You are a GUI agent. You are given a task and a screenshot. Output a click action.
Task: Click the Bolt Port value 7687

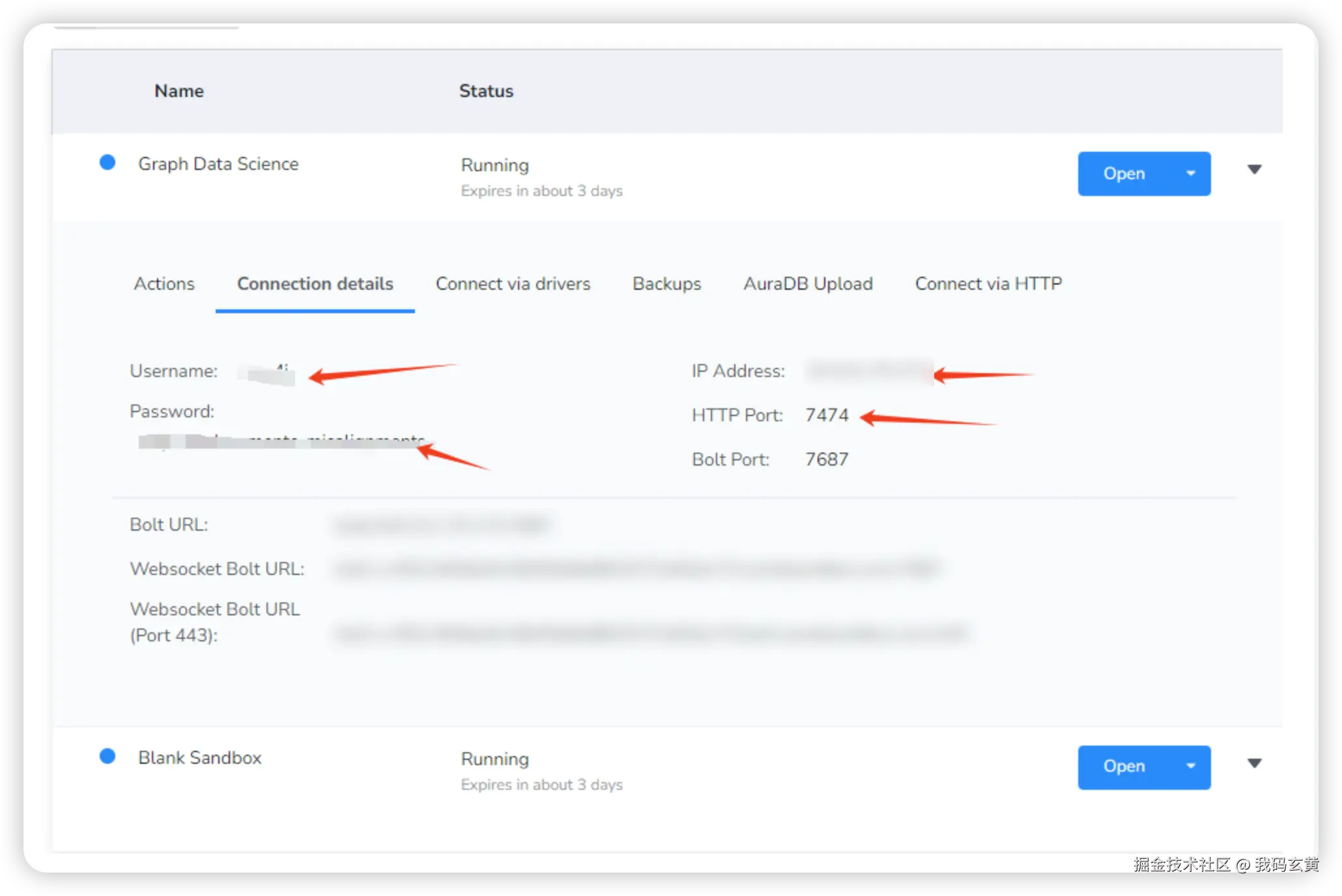click(x=827, y=460)
